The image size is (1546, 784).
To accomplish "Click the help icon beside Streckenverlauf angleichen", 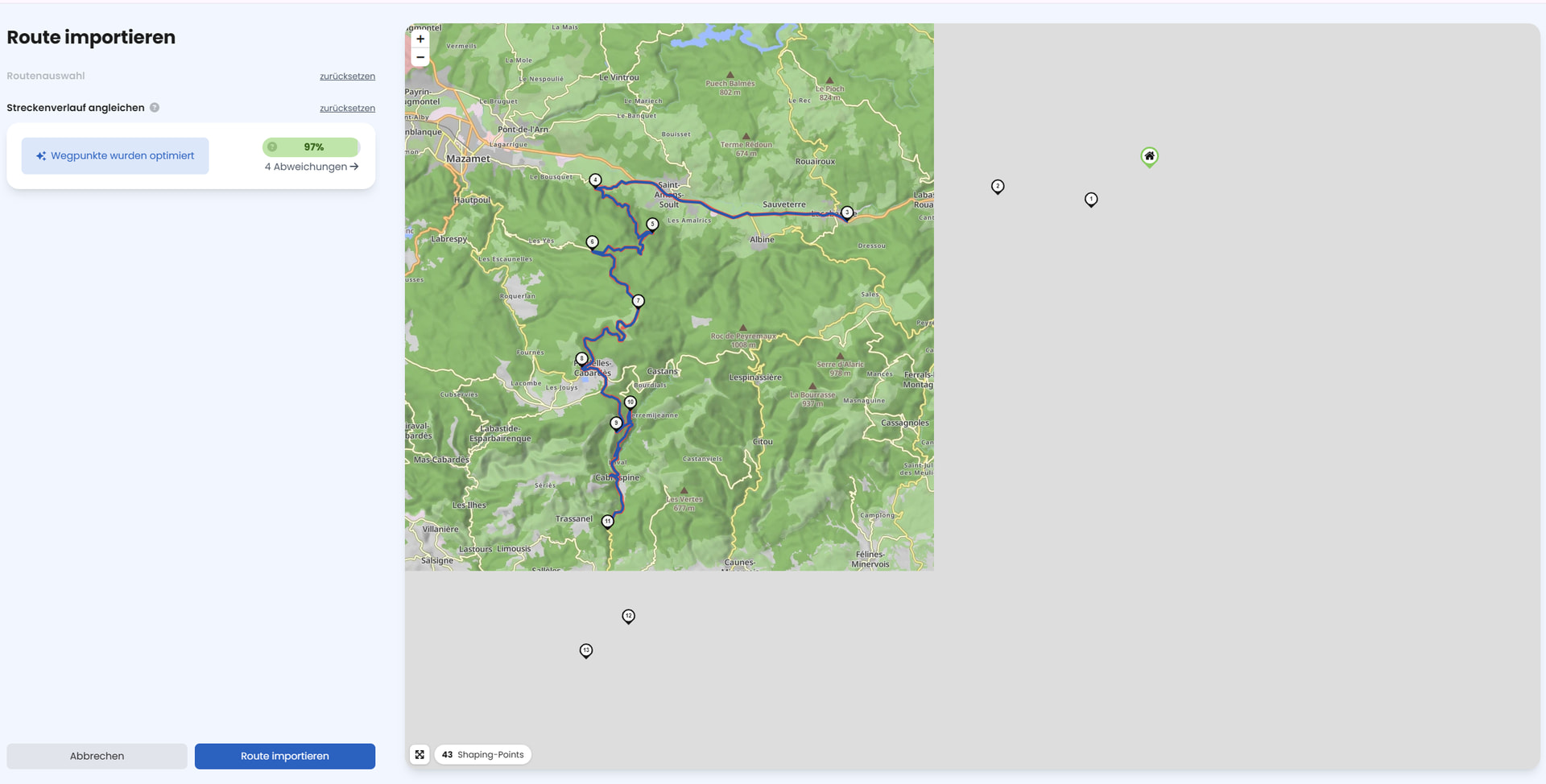I will pos(155,108).
